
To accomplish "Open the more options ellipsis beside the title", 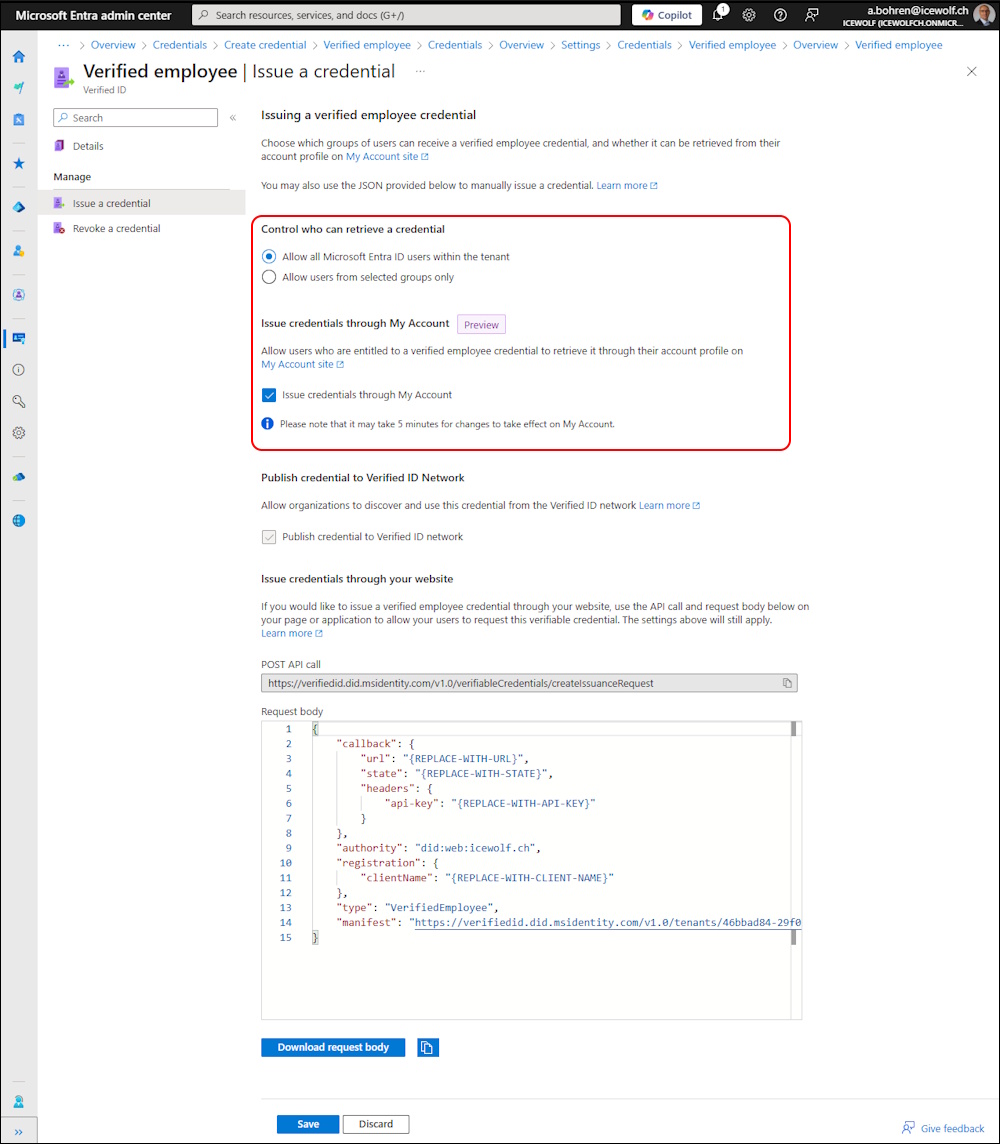I will click(x=420, y=72).
